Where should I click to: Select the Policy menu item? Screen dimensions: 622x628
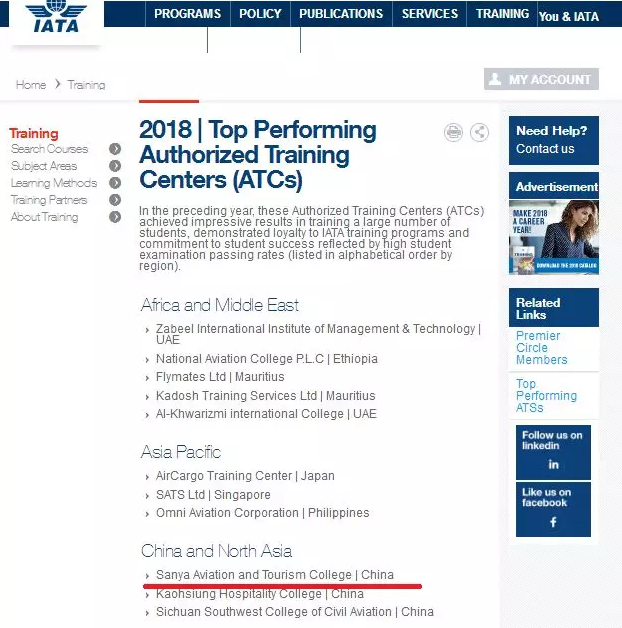pyautogui.click(x=260, y=14)
